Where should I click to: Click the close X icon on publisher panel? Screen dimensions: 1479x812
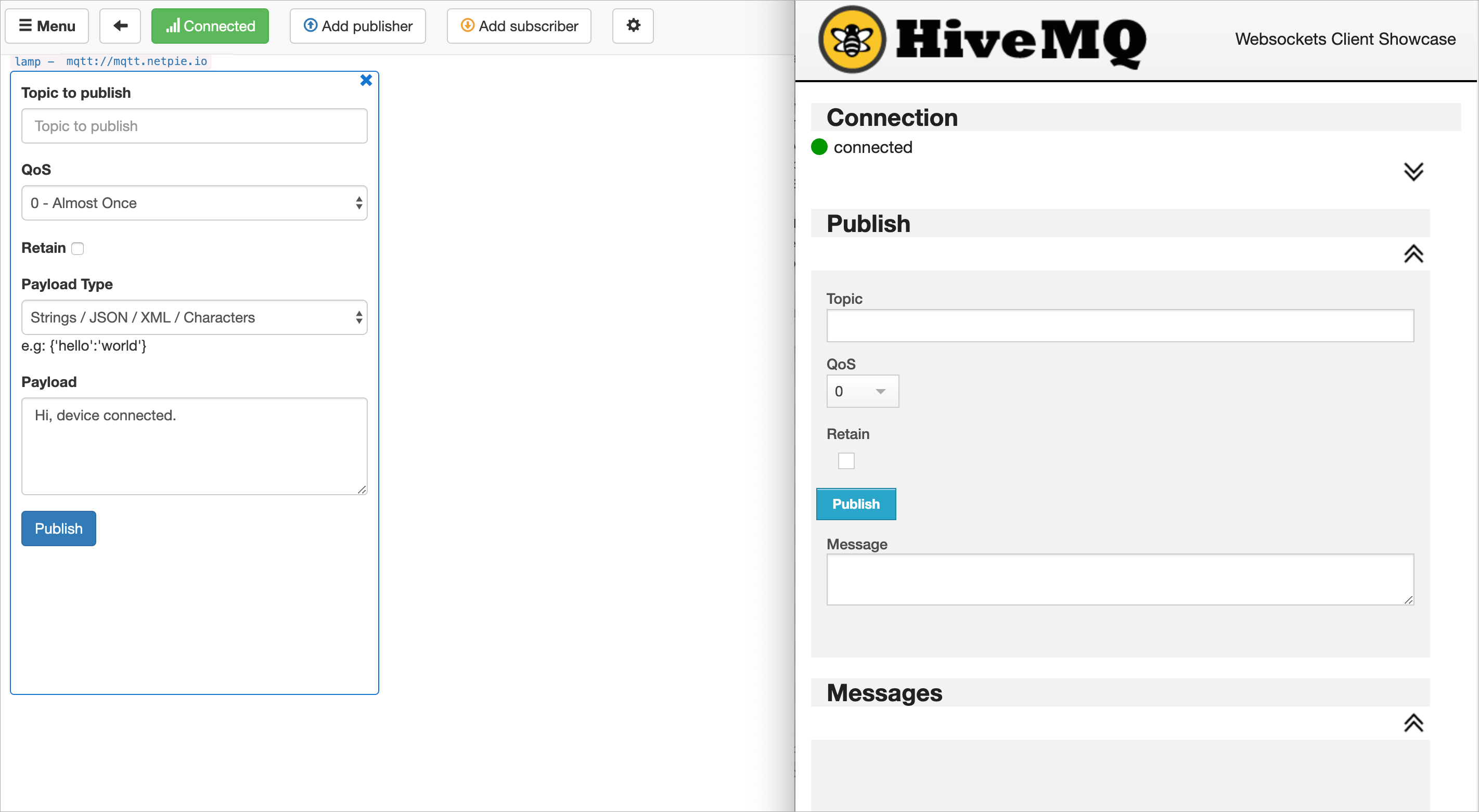click(x=366, y=80)
